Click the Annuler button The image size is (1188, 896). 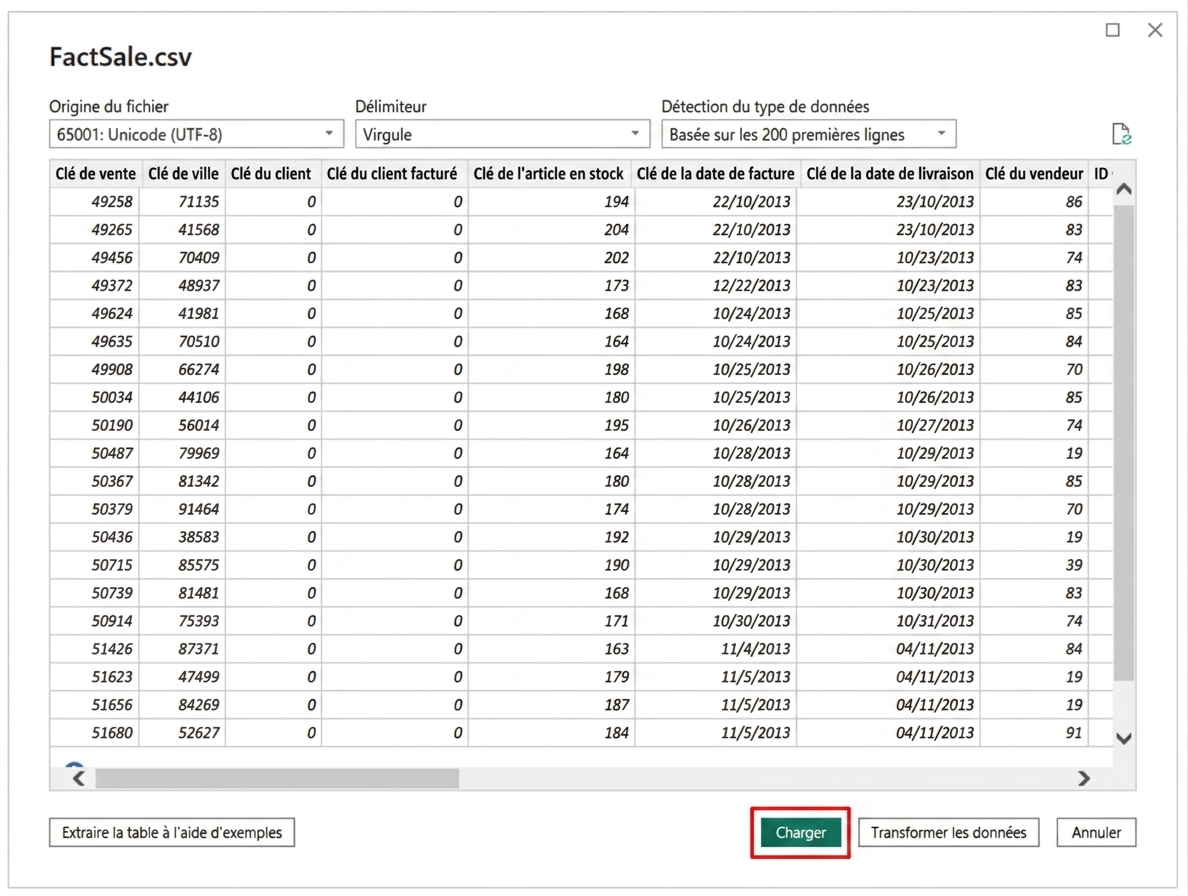[x=1096, y=832]
